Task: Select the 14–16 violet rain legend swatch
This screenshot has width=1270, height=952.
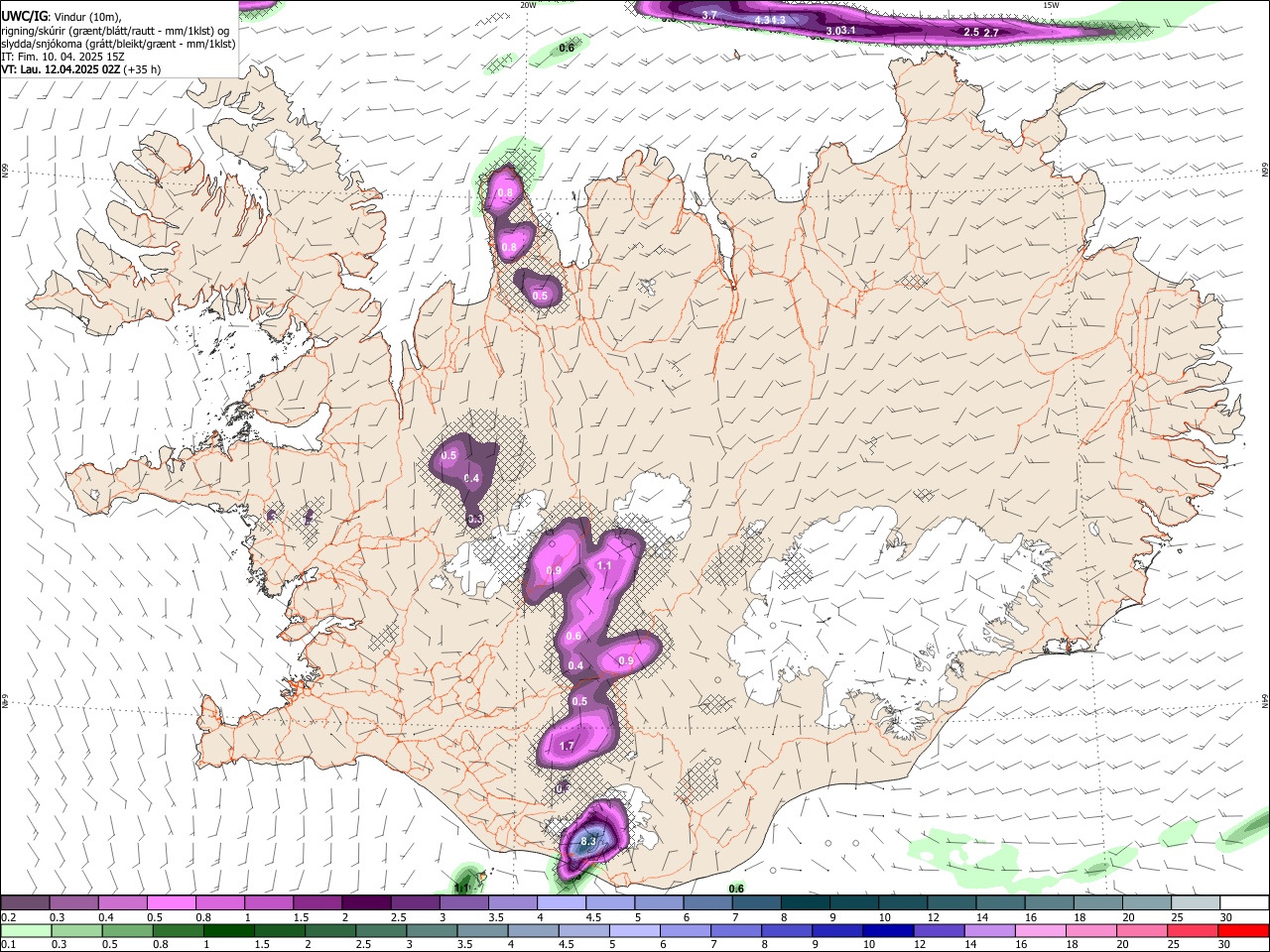Action: pos(990,931)
